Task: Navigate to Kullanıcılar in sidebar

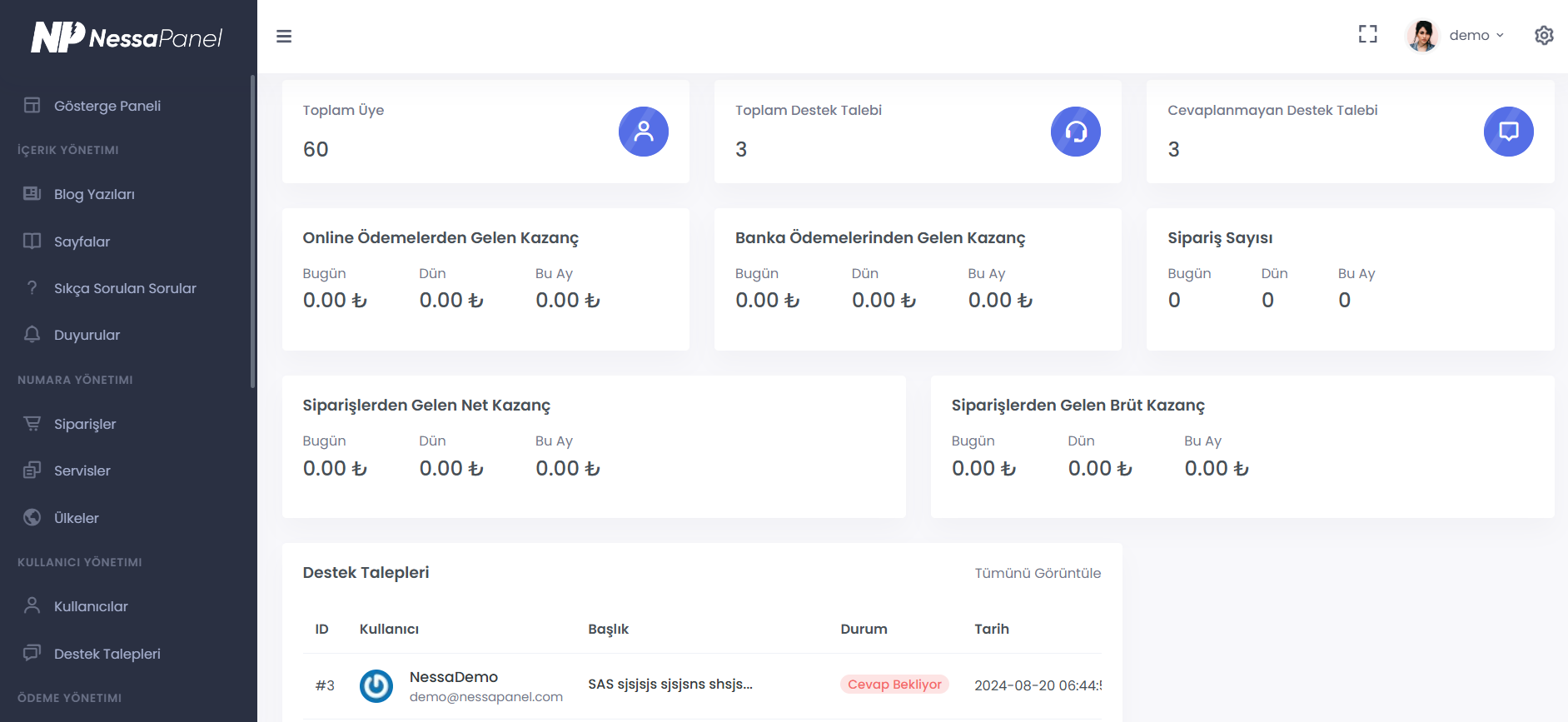Action: click(91, 606)
